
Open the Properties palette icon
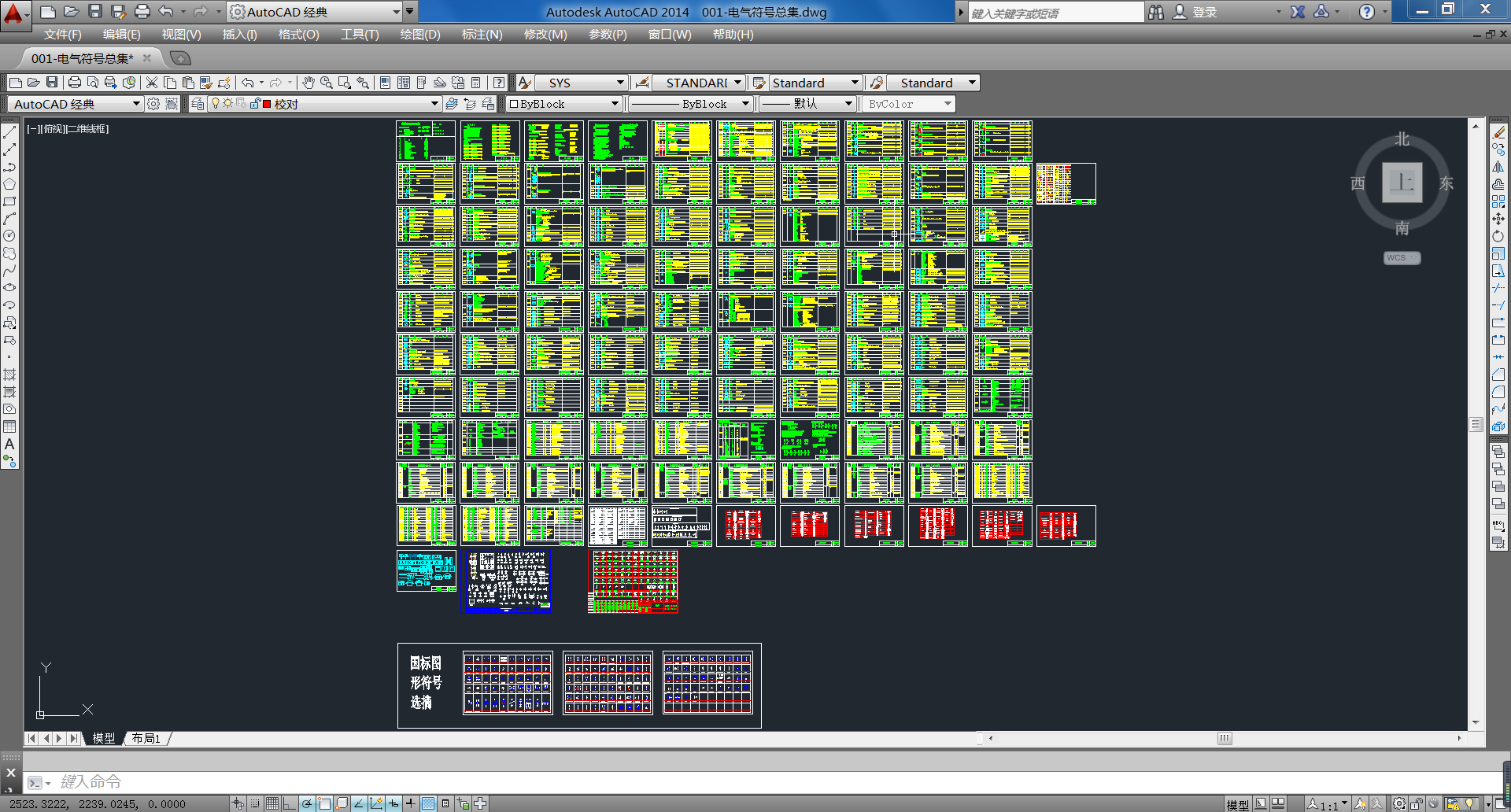click(385, 83)
